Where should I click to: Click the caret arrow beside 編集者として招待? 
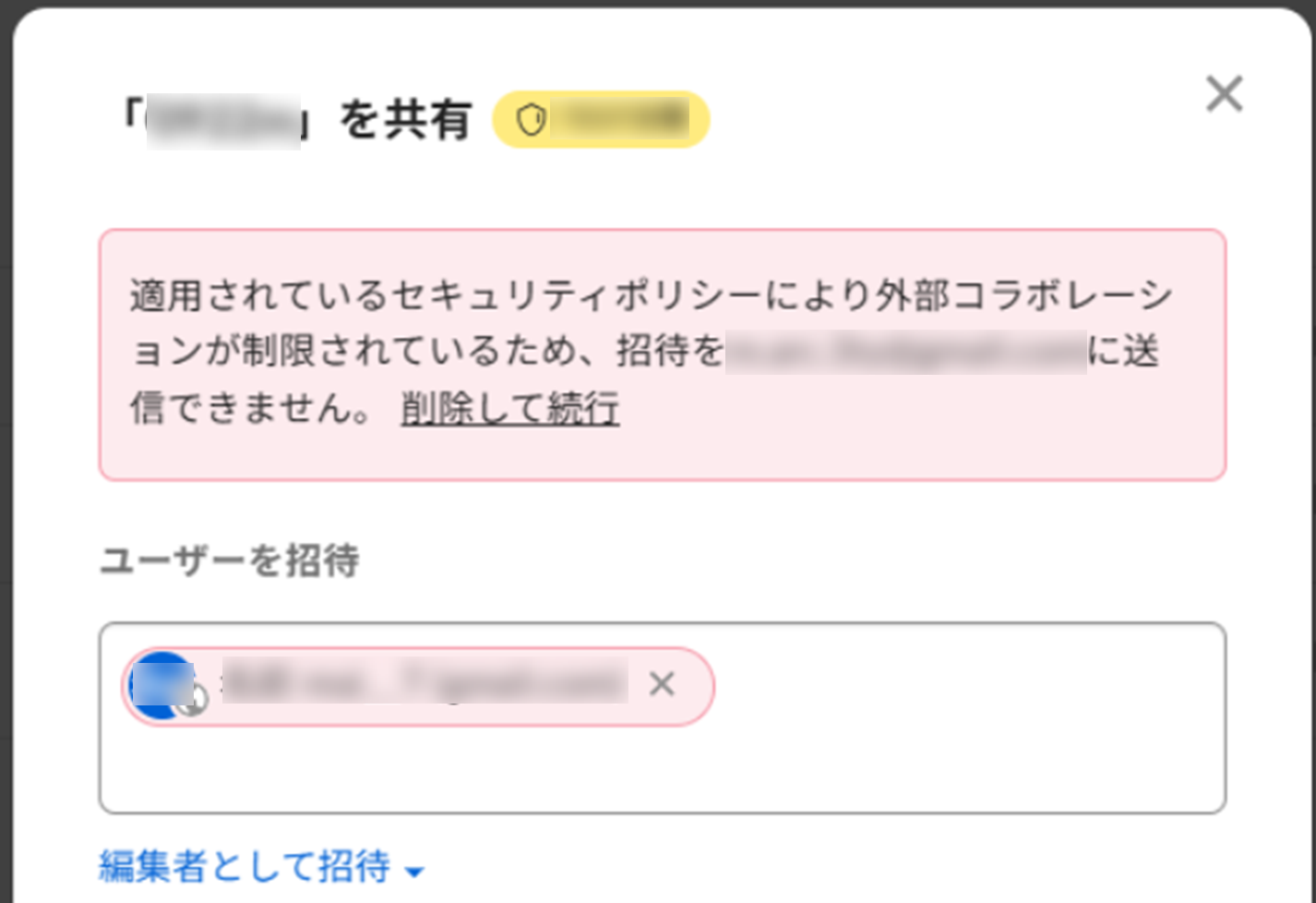click(415, 871)
